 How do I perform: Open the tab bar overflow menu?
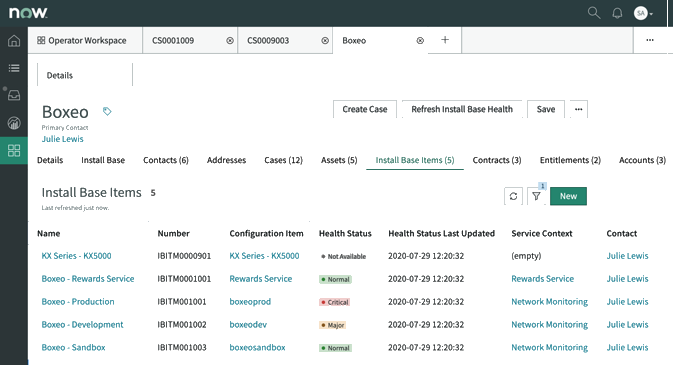pyautogui.click(x=650, y=40)
